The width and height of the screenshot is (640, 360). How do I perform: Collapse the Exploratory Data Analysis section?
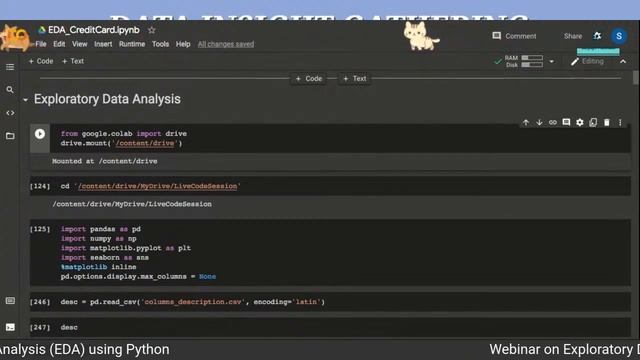(26, 100)
